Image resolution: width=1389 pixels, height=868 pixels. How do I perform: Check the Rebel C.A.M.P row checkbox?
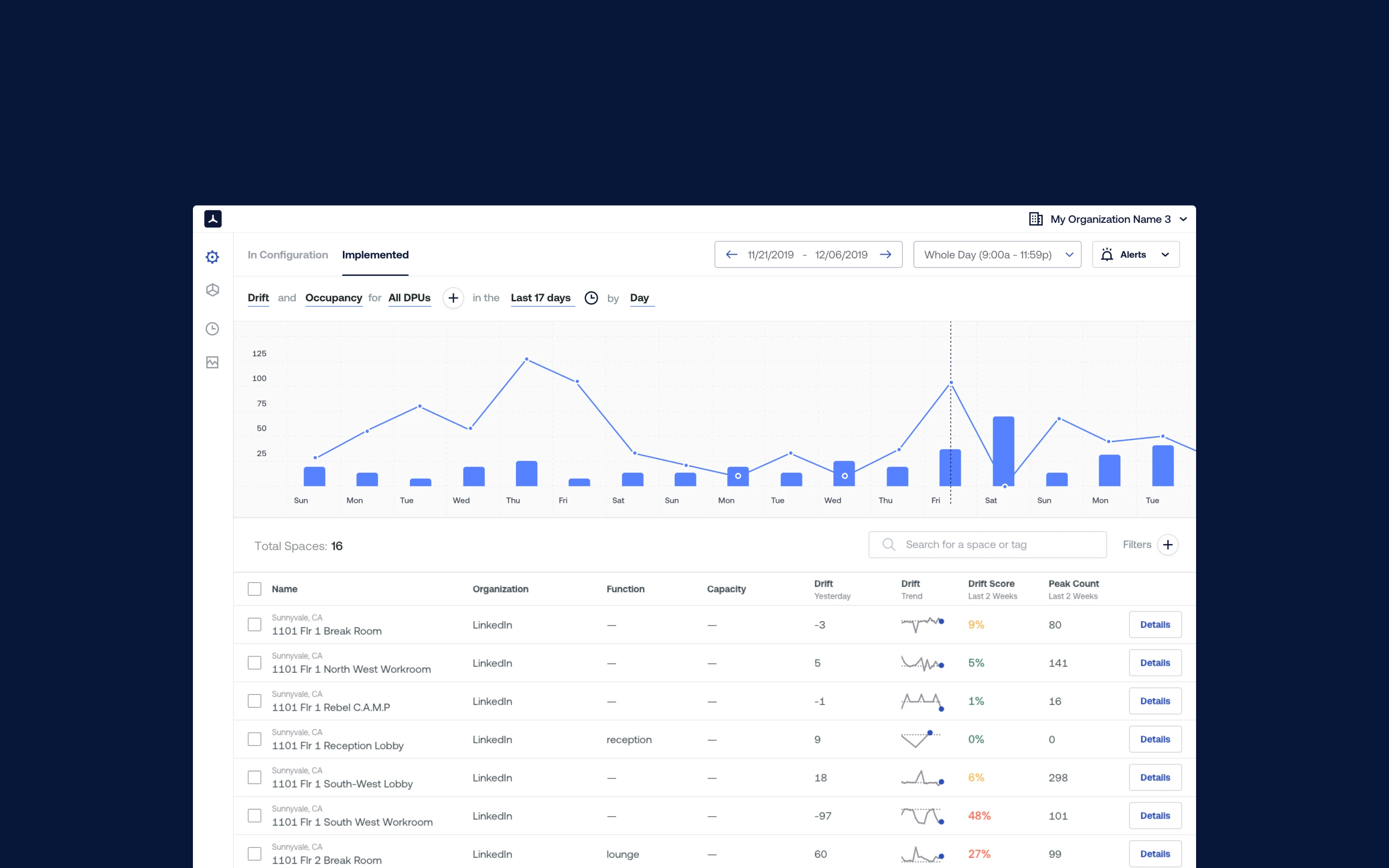254,700
